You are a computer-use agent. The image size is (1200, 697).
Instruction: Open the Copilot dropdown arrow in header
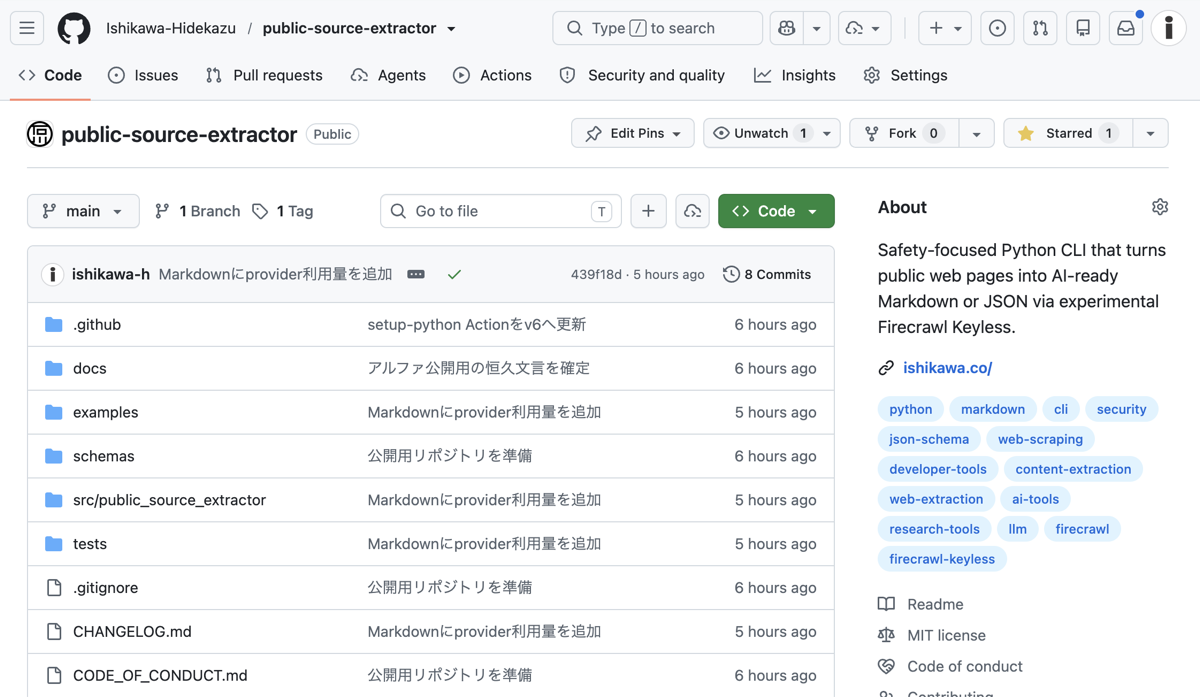tap(816, 28)
